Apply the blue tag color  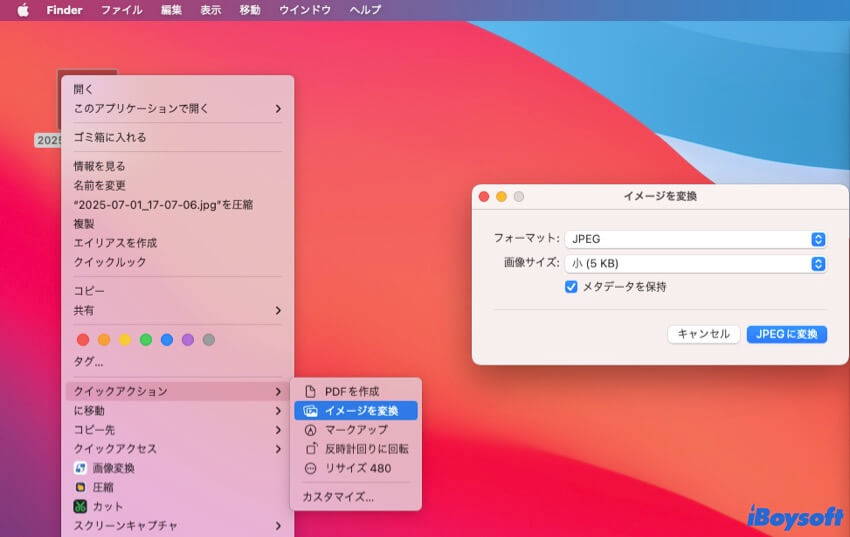tap(167, 340)
